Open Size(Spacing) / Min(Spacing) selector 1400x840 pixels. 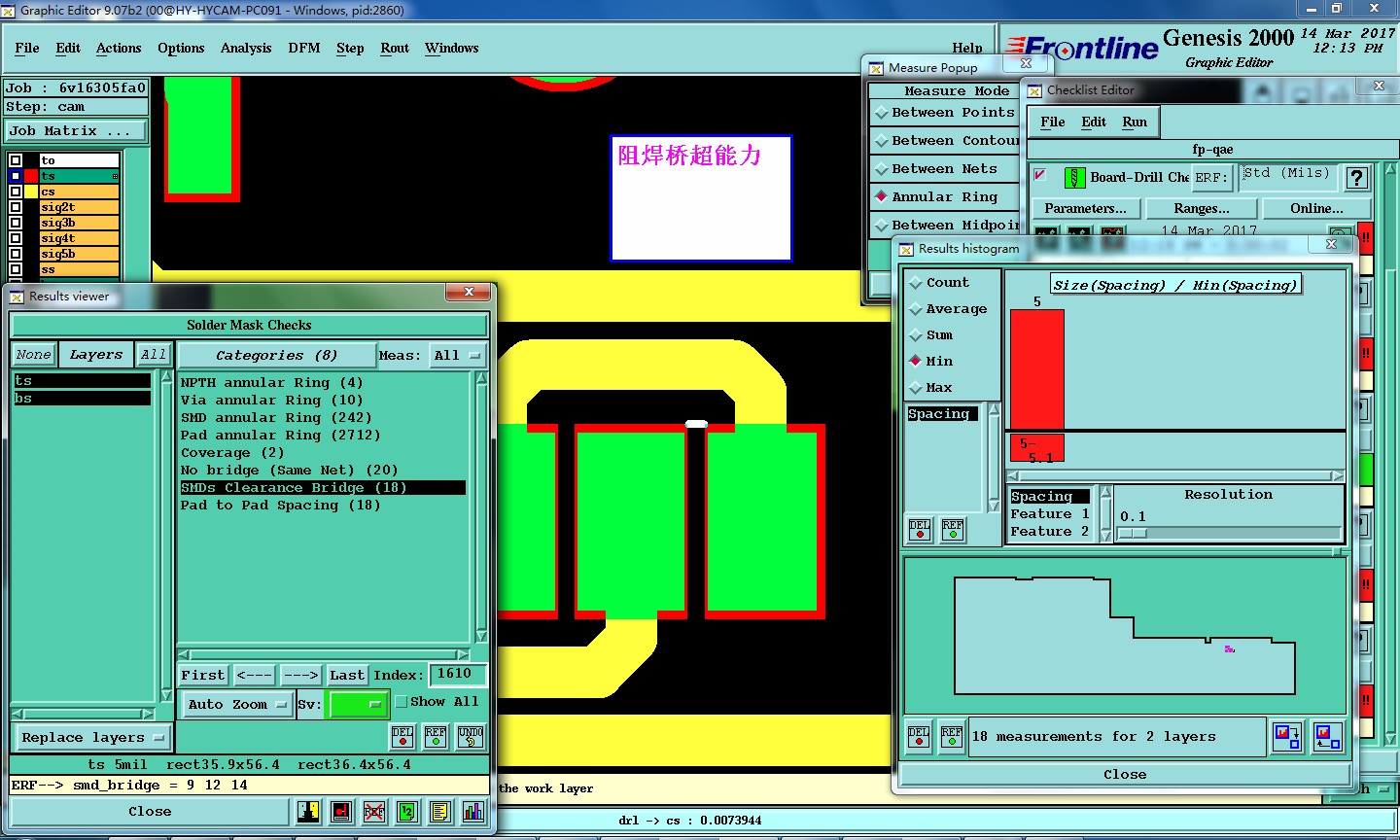[1175, 285]
